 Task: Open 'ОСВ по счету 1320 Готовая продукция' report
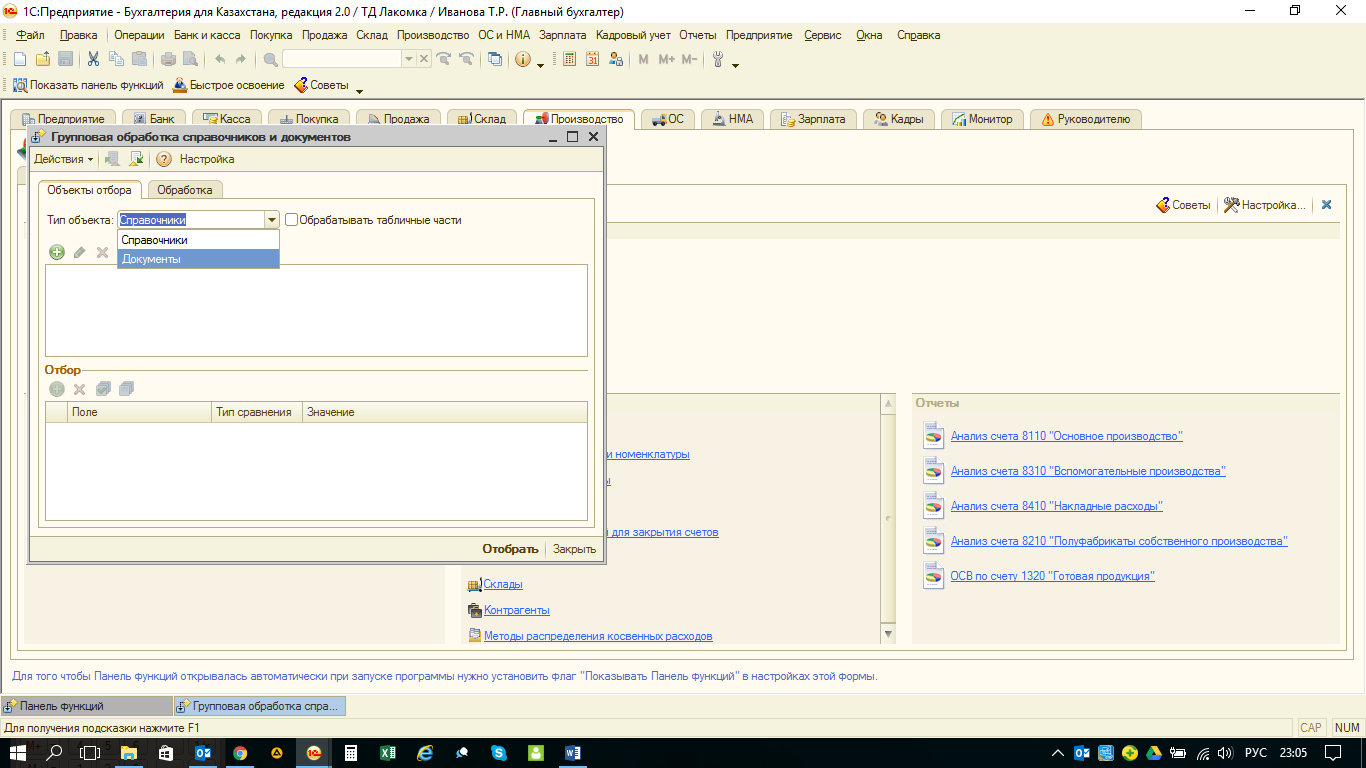coord(1052,576)
